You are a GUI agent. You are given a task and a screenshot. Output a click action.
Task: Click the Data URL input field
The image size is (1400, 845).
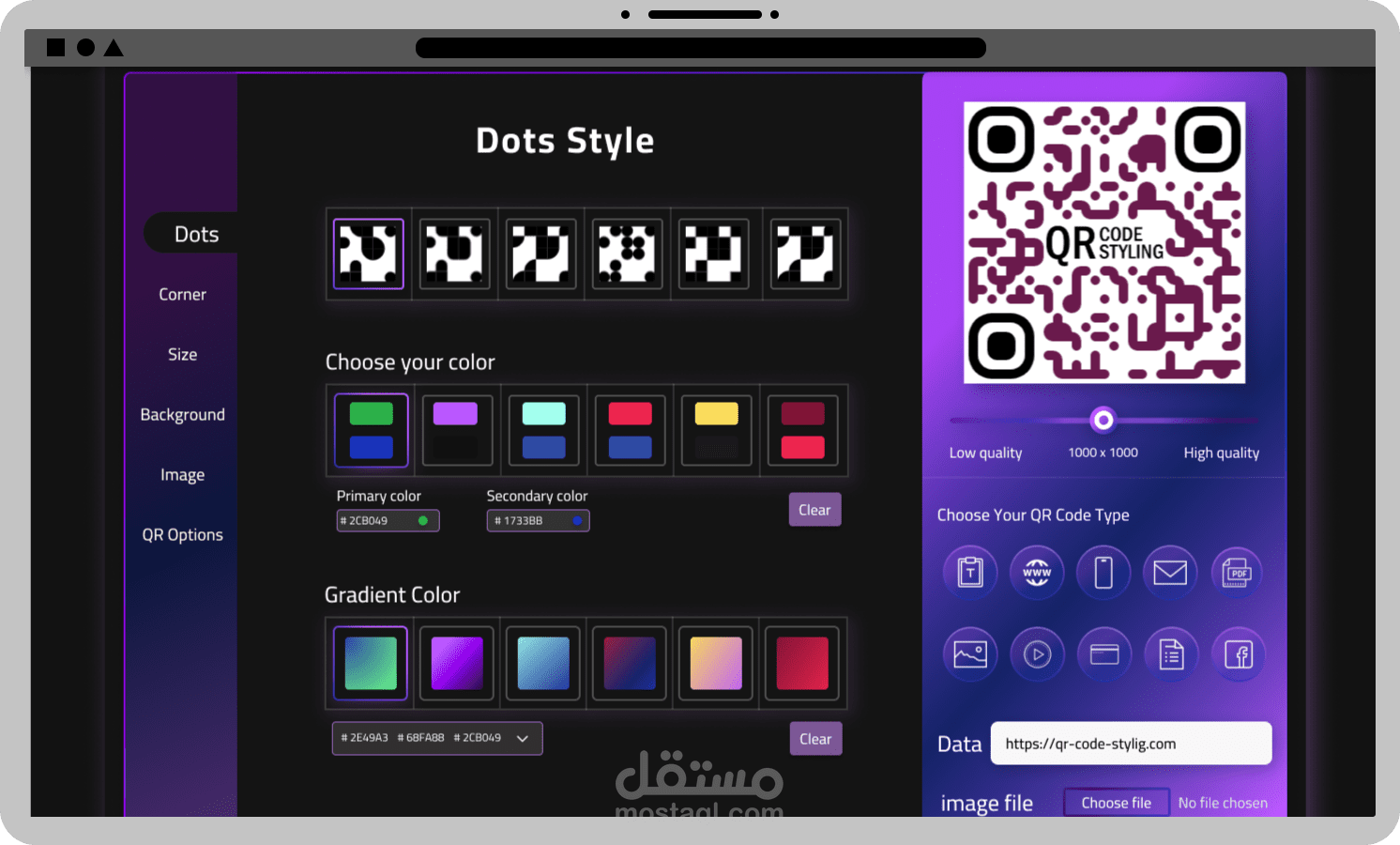click(1132, 744)
